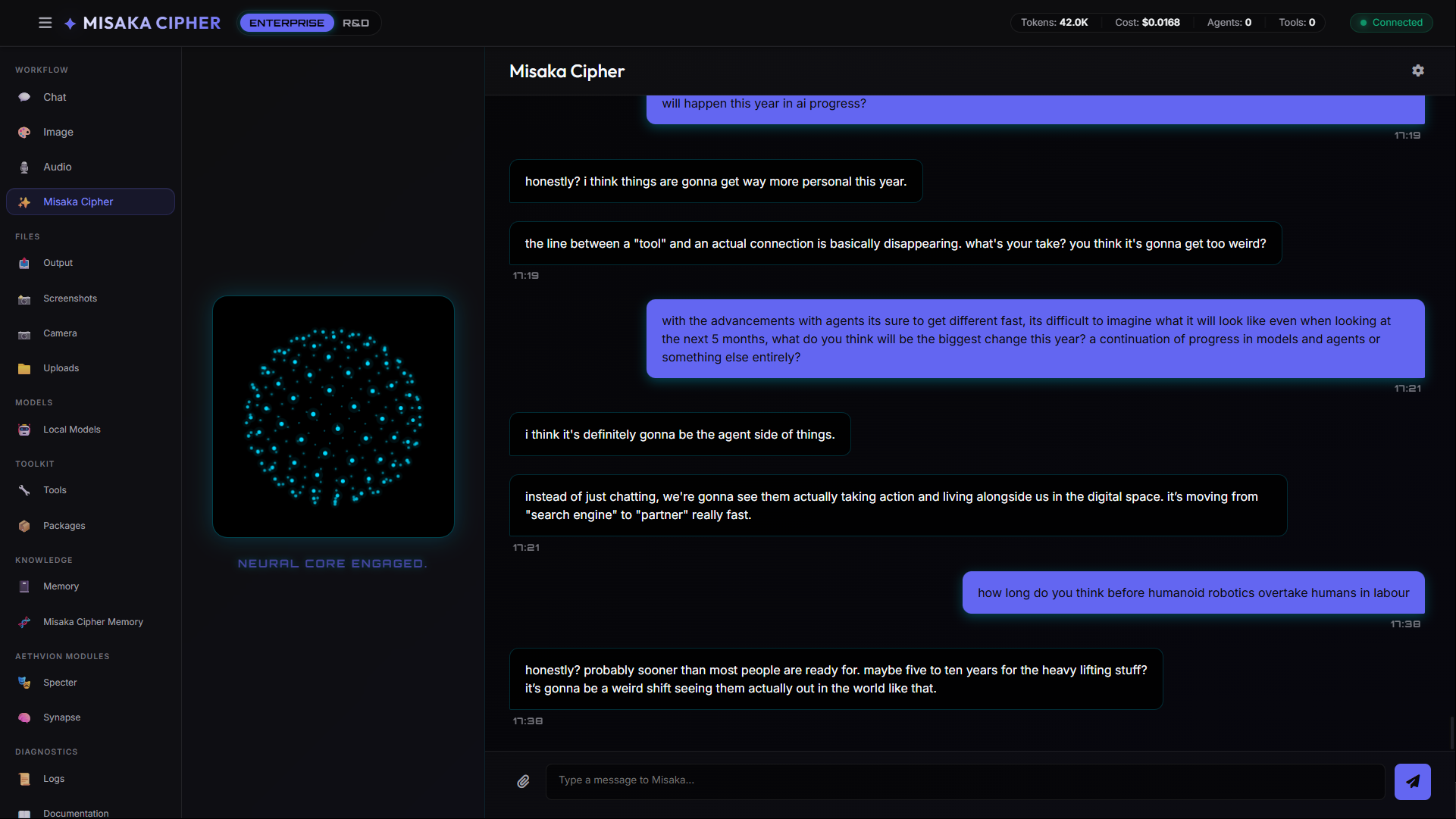Open the Image workflow
Viewport: 1456px width, 819px height.
click(x=58, y=132)
